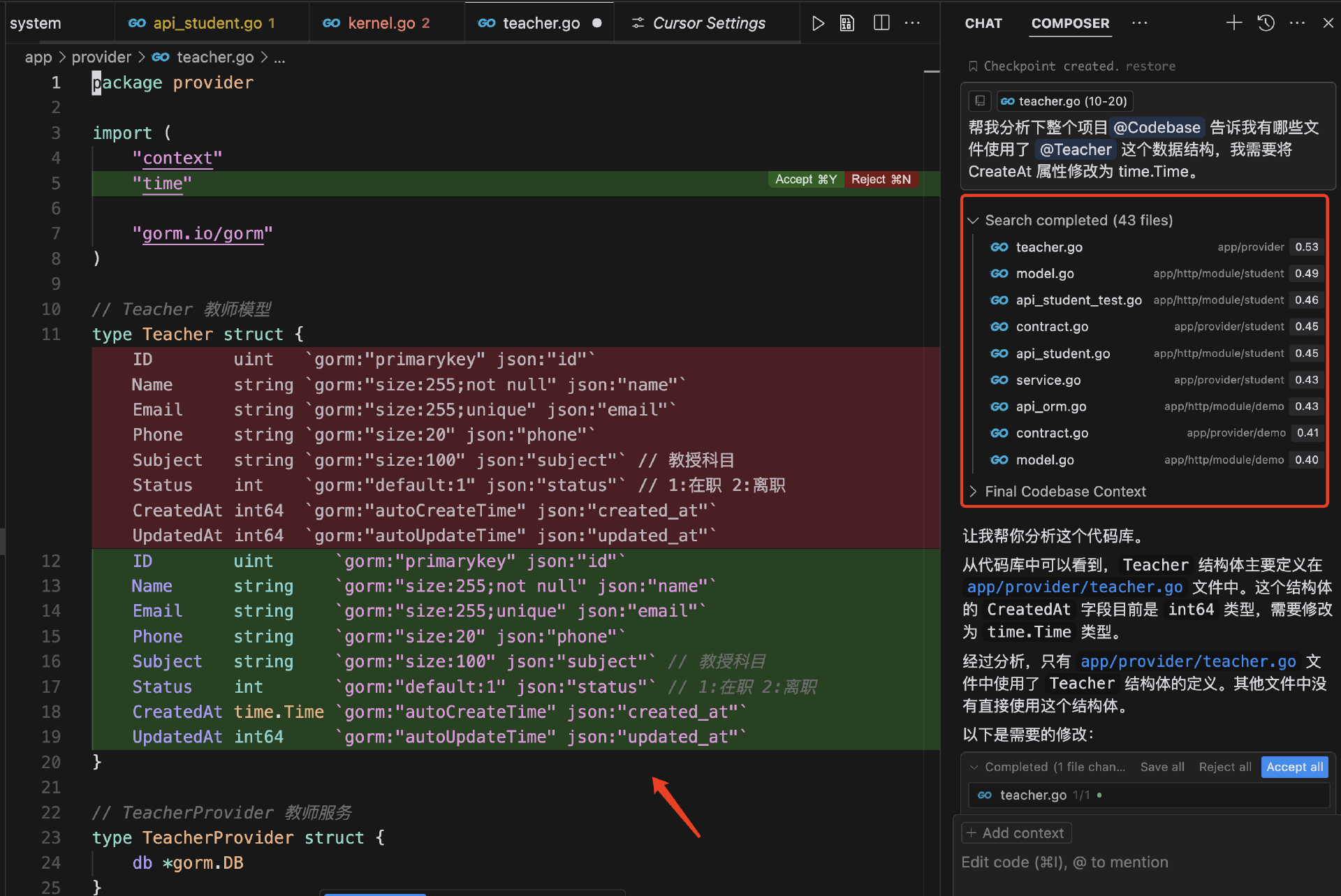Click the Run code play icon
1341x896 pixels.
tap(818, 23)
